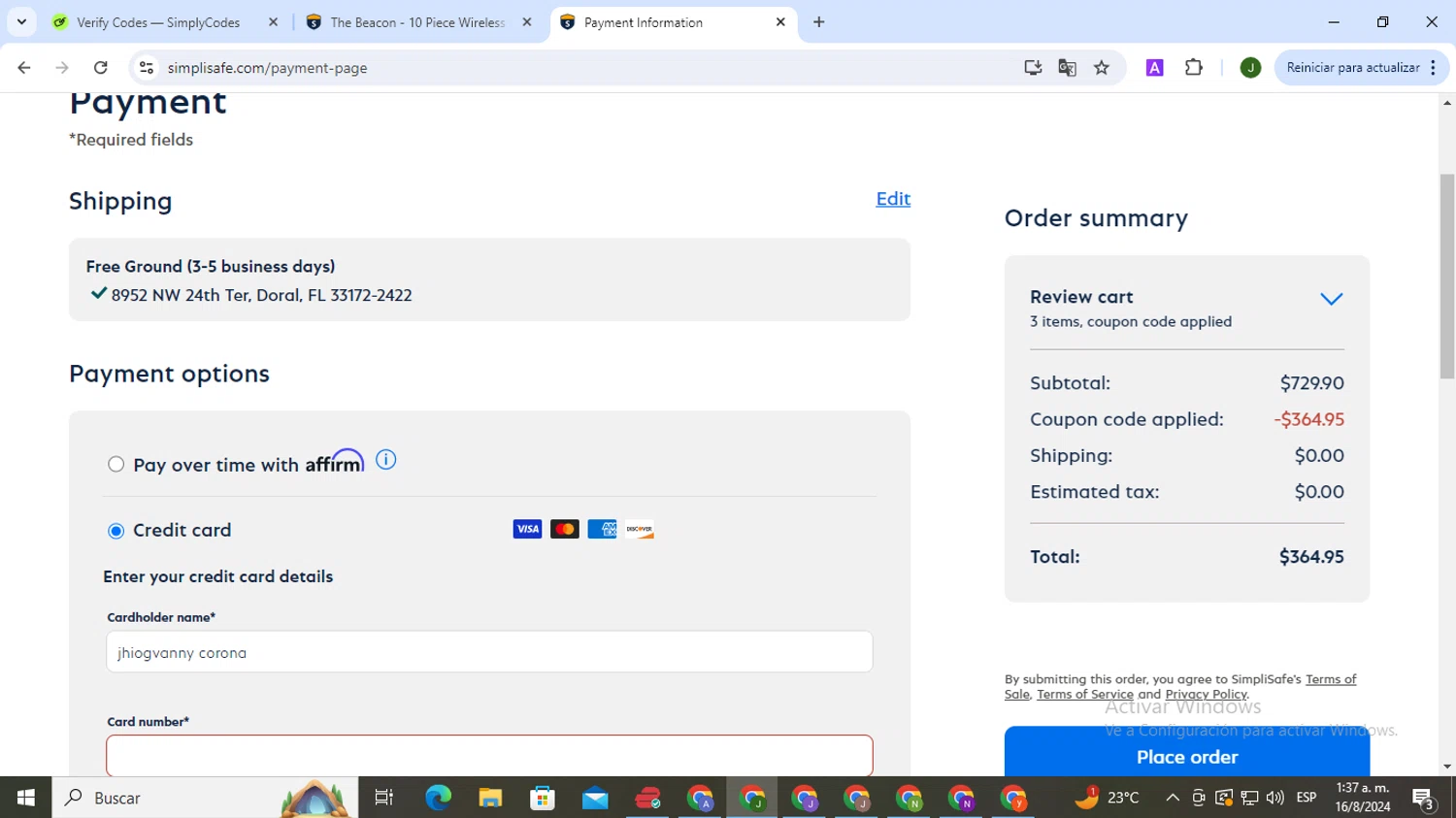Viewport: 1456px width, 818px height.
Task: Click the American Express logo
Action: pyautogui.click(x=602, y=529)
